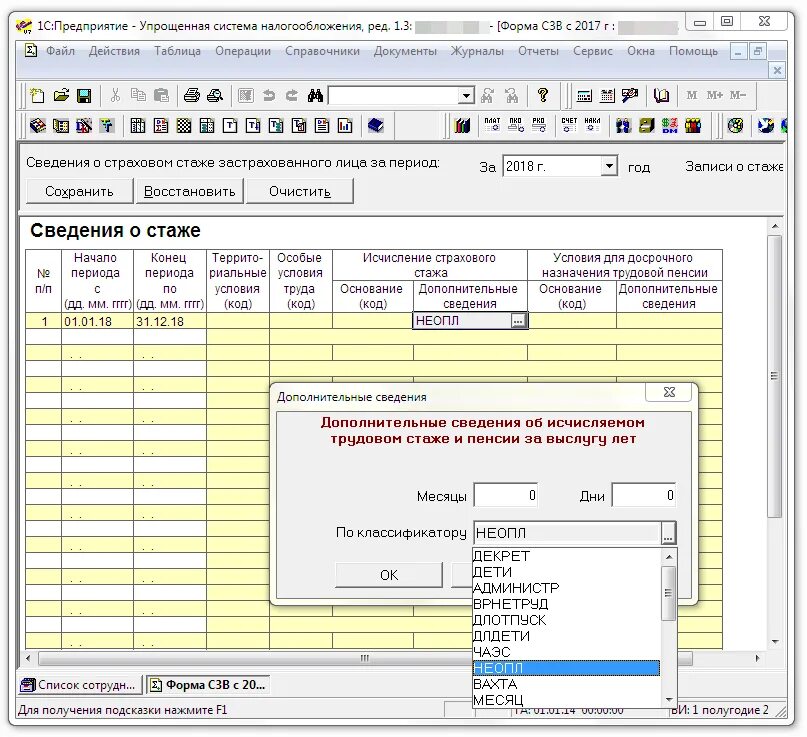Screen dimensions: 807x737
Task: Click the 31.12.18 end date cell
Action: (x=170, y=322)
